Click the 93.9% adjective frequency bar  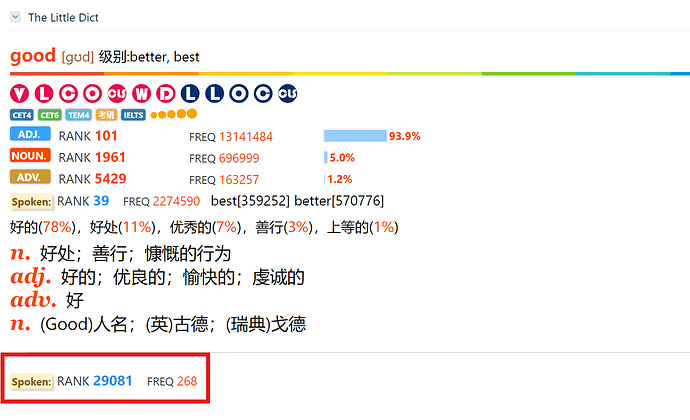(x=355, y=136)
